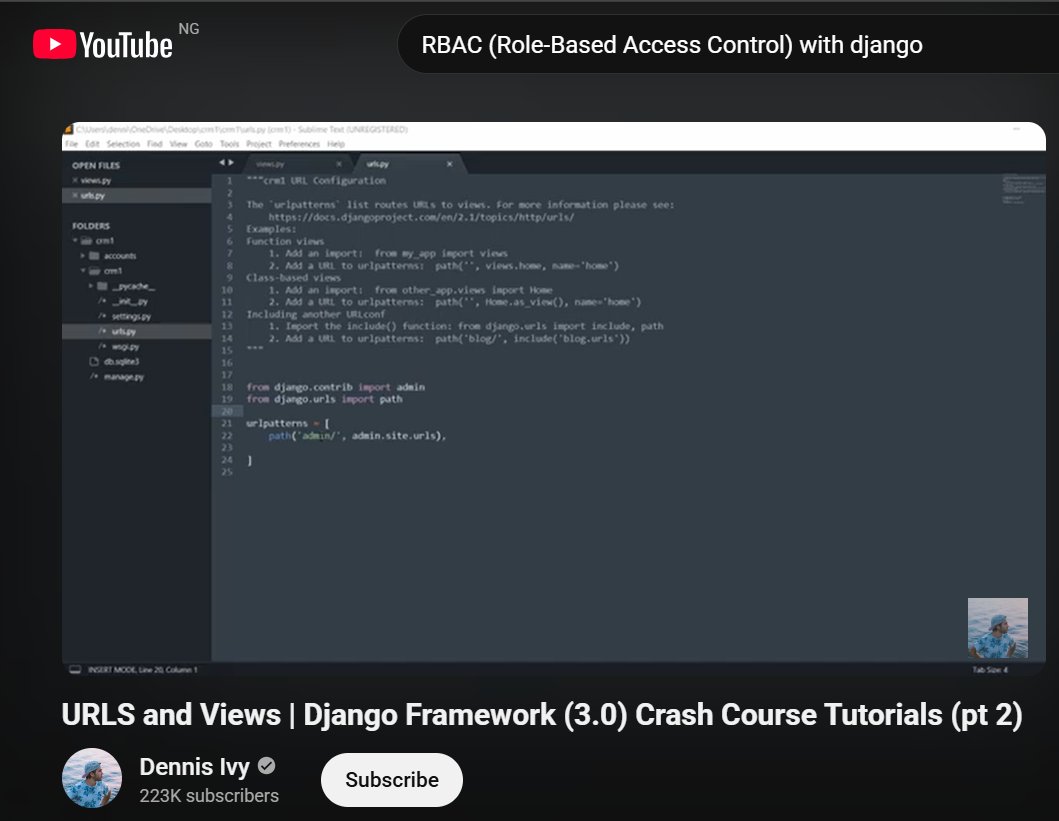Open urls.py in the crm1 folder tree

[x=124, y=332]
